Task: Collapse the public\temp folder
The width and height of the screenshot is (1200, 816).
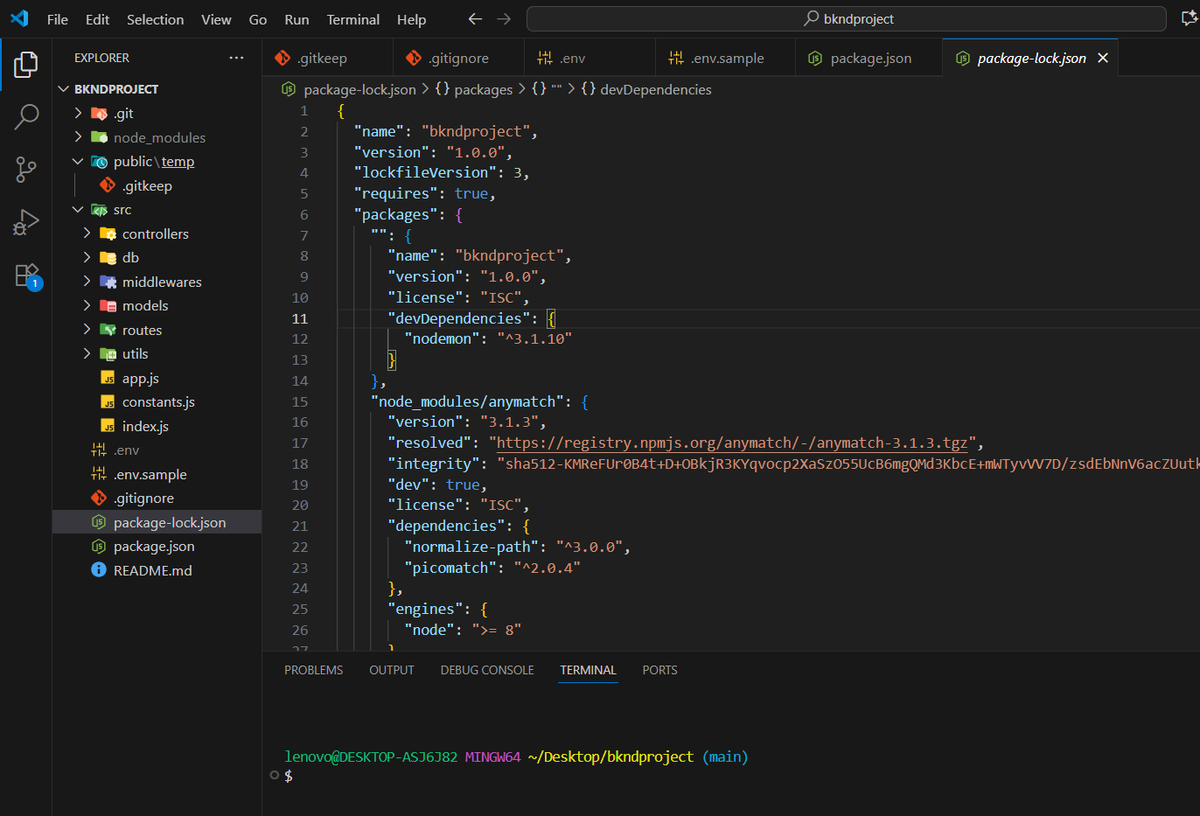Action: (79, 161)
